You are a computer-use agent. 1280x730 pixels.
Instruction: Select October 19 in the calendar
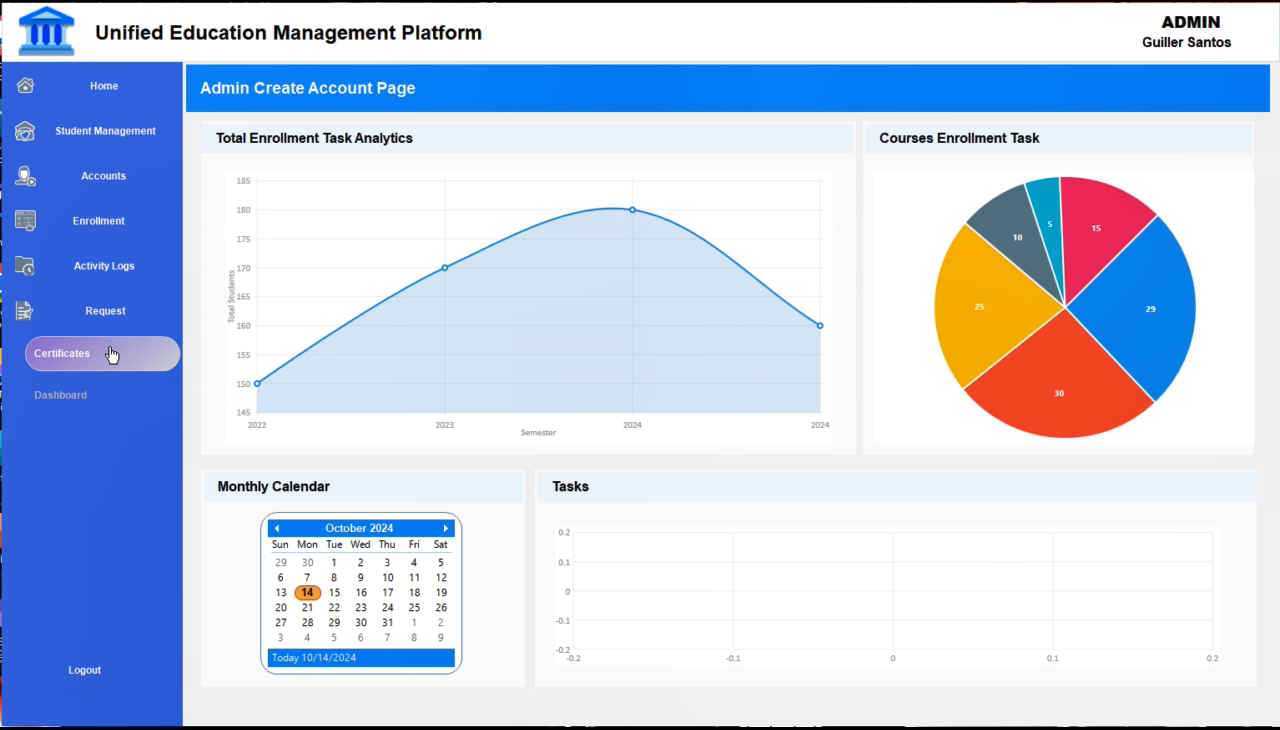[441, 592]
